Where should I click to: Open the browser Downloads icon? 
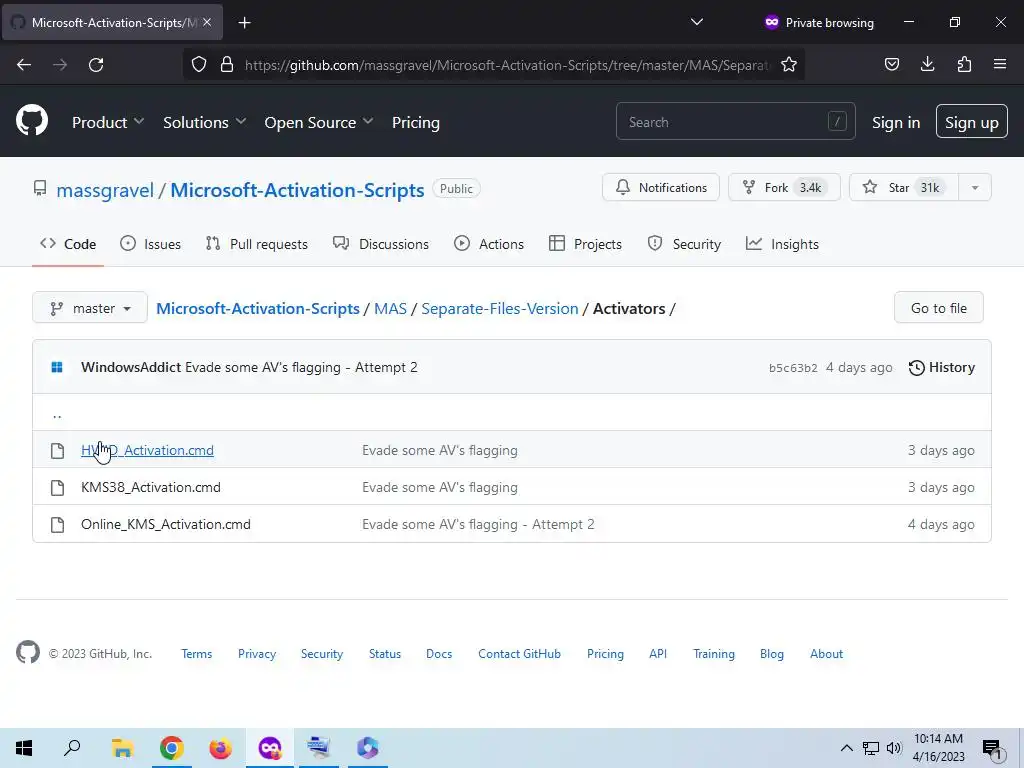tap(927, 64)
